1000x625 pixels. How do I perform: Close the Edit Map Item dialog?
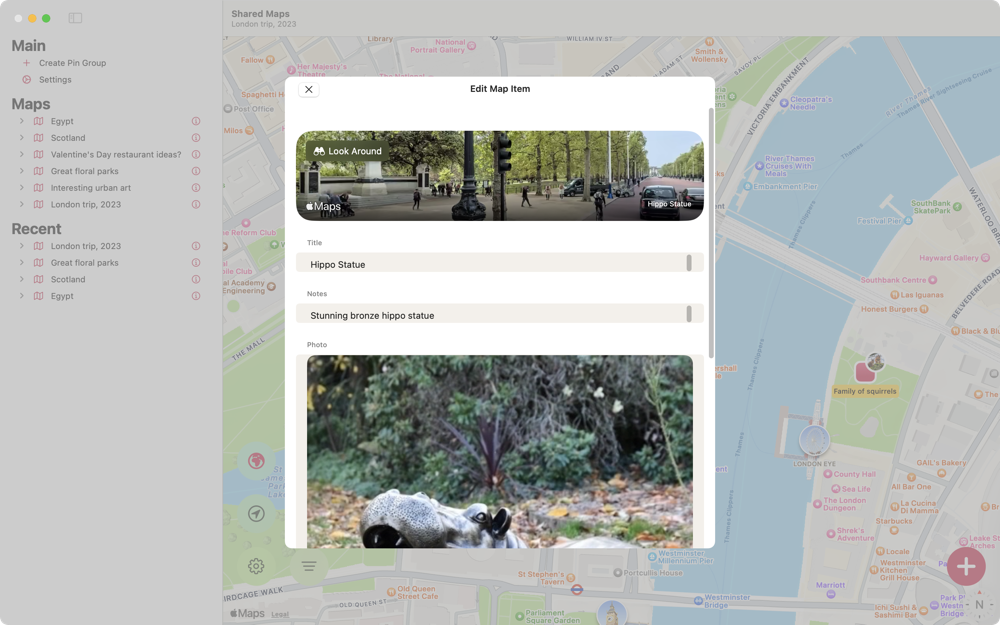coord(309,89)
